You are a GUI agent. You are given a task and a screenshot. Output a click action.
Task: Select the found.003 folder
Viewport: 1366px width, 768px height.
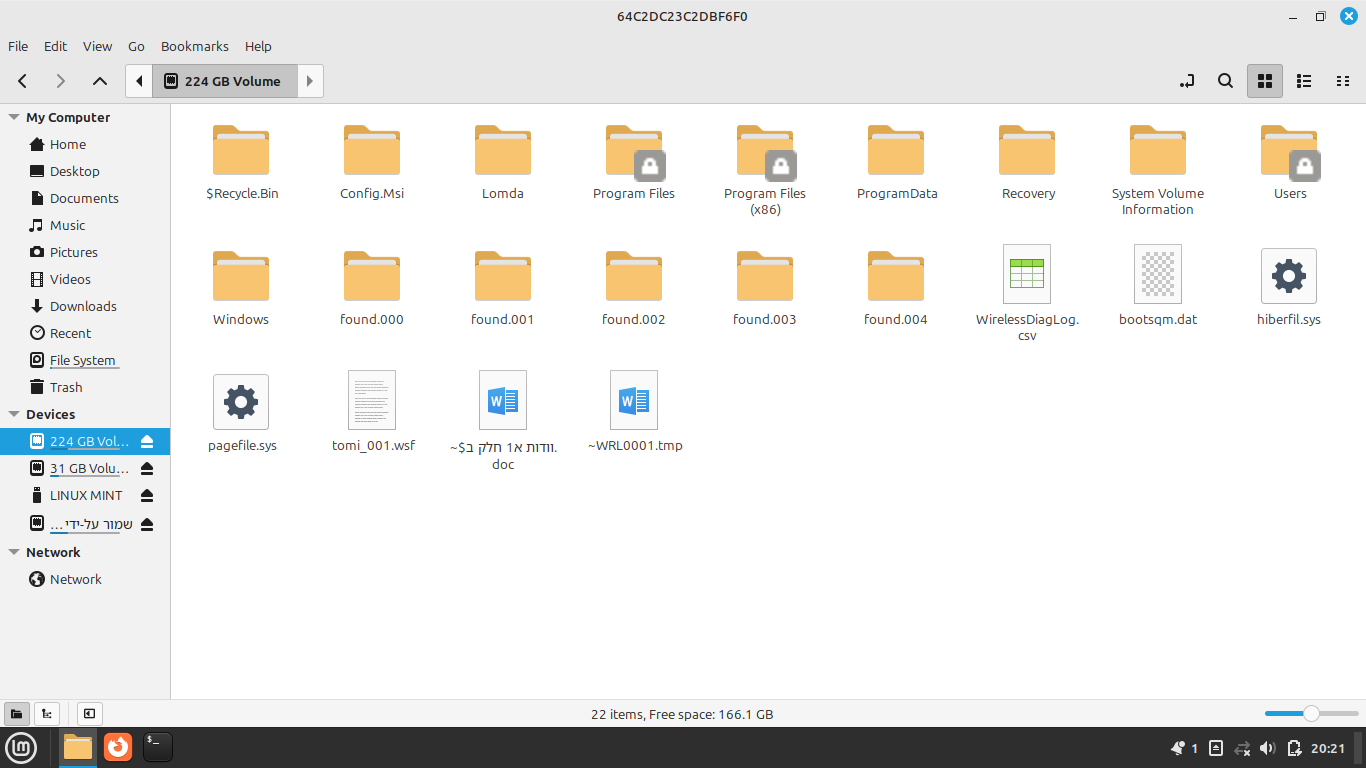click(x=765, y=288)
